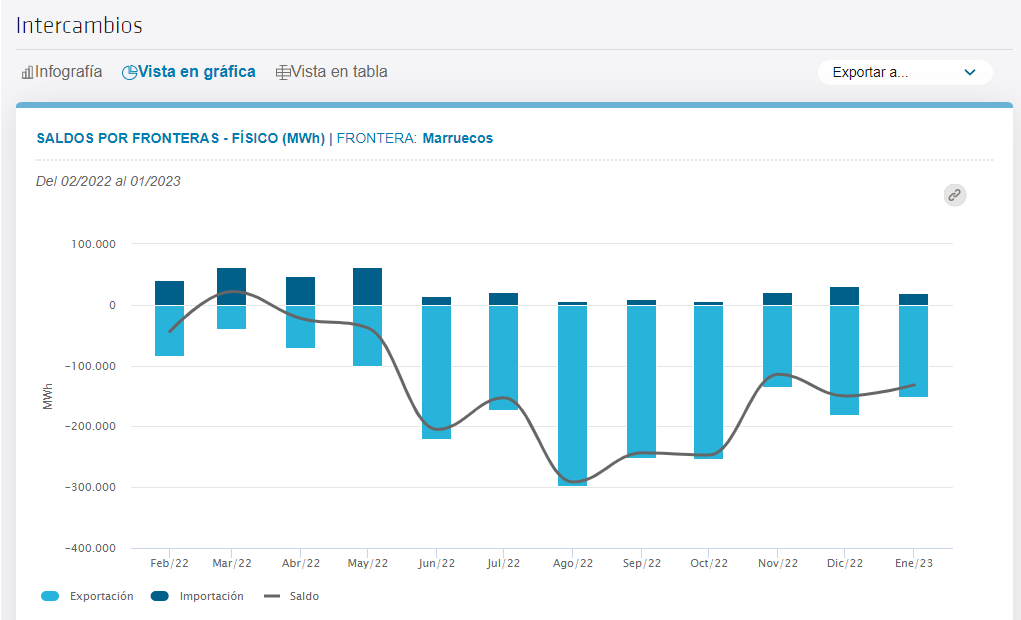Select the Vista en gráfica tab

pos(189,72)
